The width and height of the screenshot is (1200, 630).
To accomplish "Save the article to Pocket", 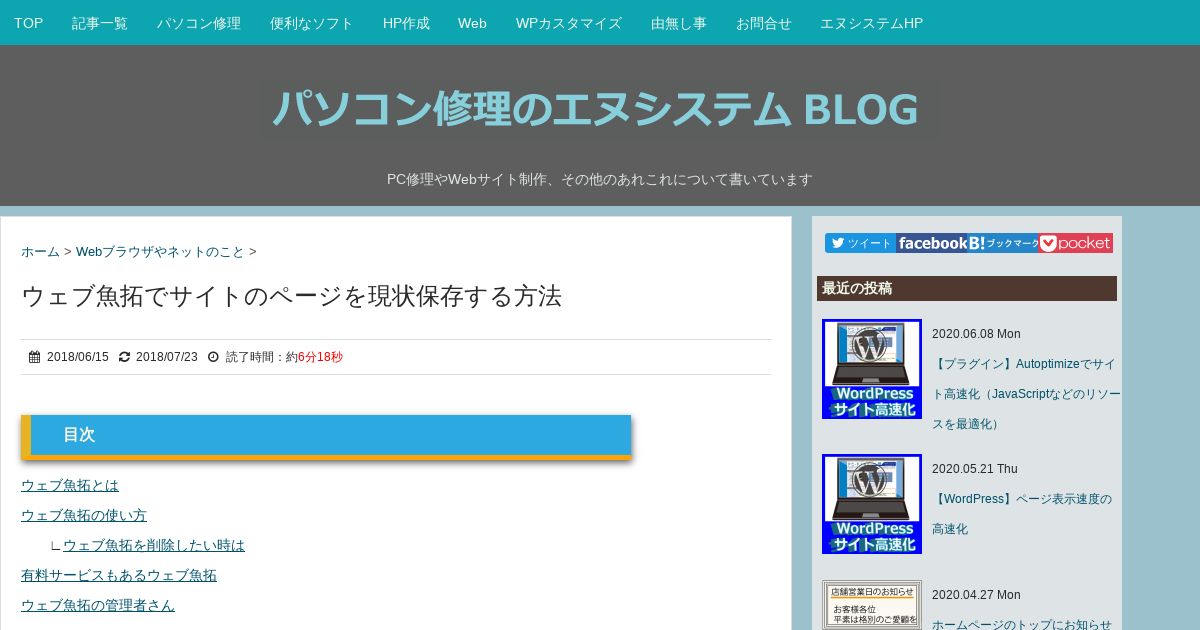I will tap(1076, 243).
